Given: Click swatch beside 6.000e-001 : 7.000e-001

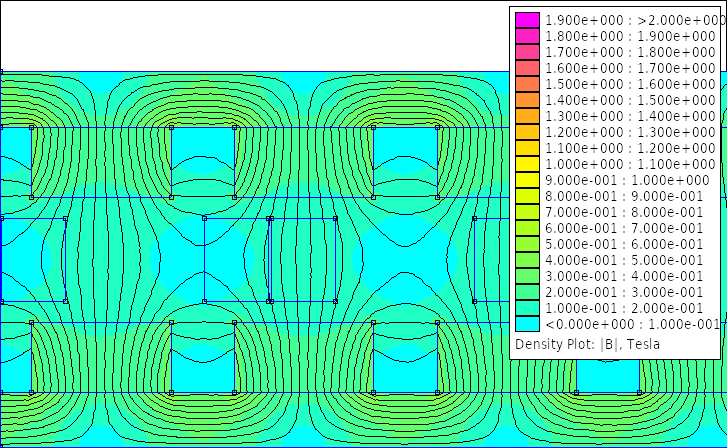Looking at the screenshot, I should click(527, 228).
